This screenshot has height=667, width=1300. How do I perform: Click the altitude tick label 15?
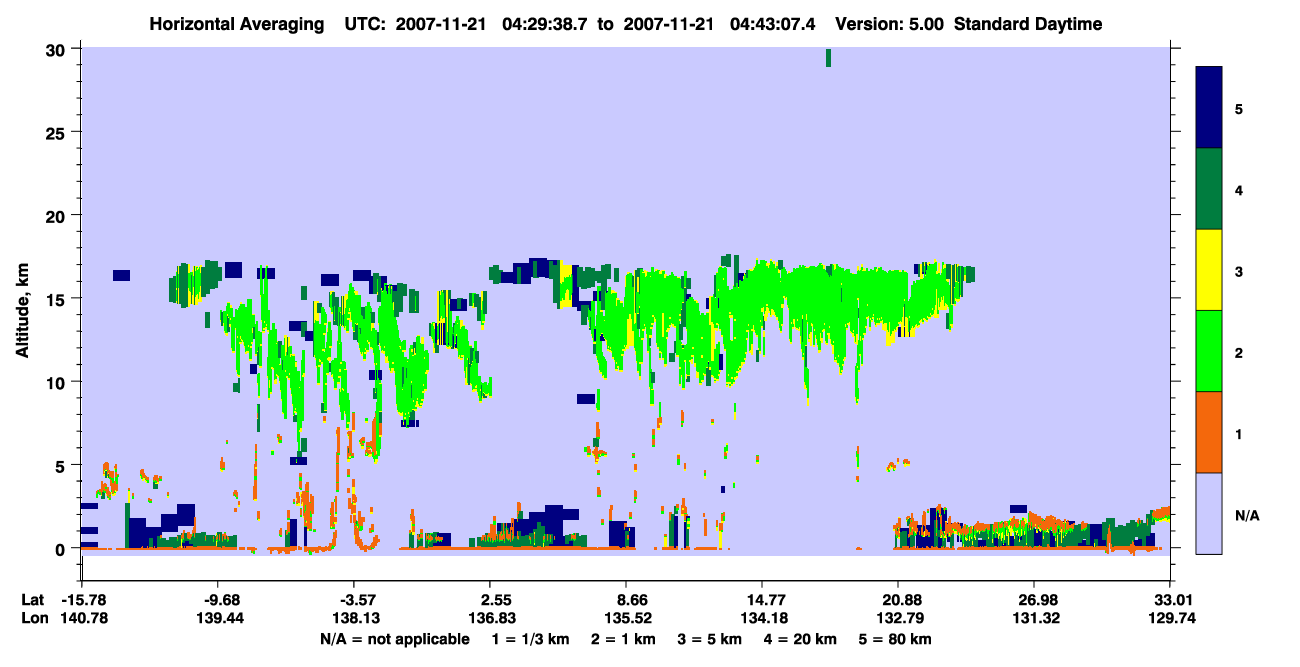pos(58,299)
